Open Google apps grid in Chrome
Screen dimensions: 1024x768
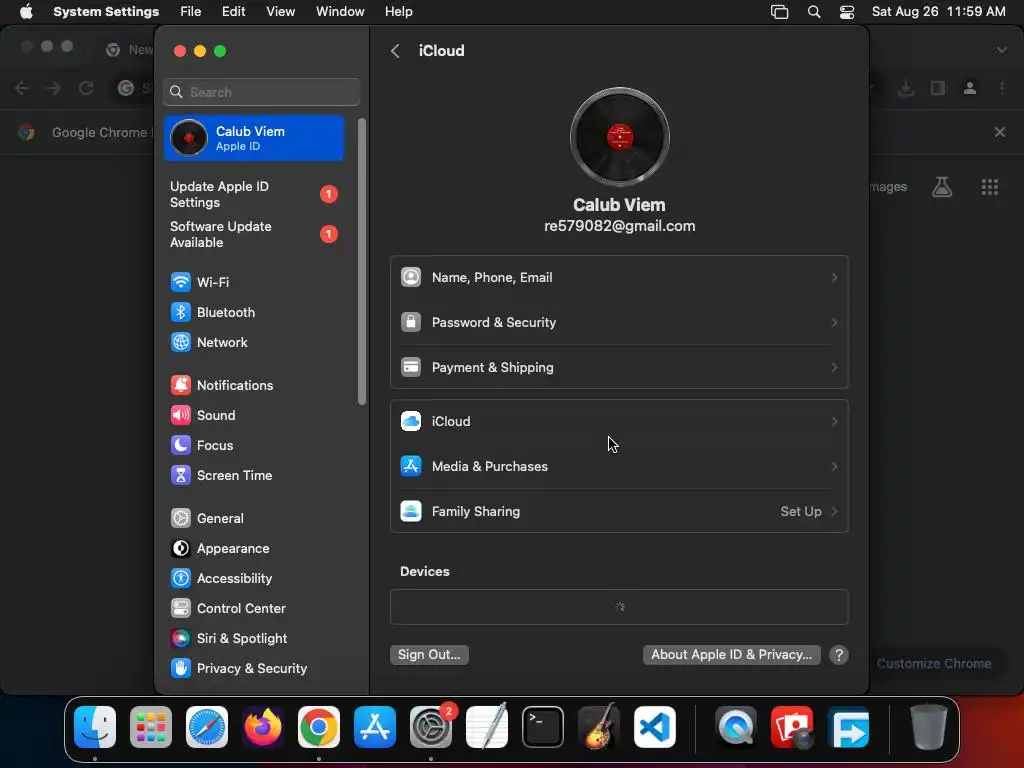[989, 187]
